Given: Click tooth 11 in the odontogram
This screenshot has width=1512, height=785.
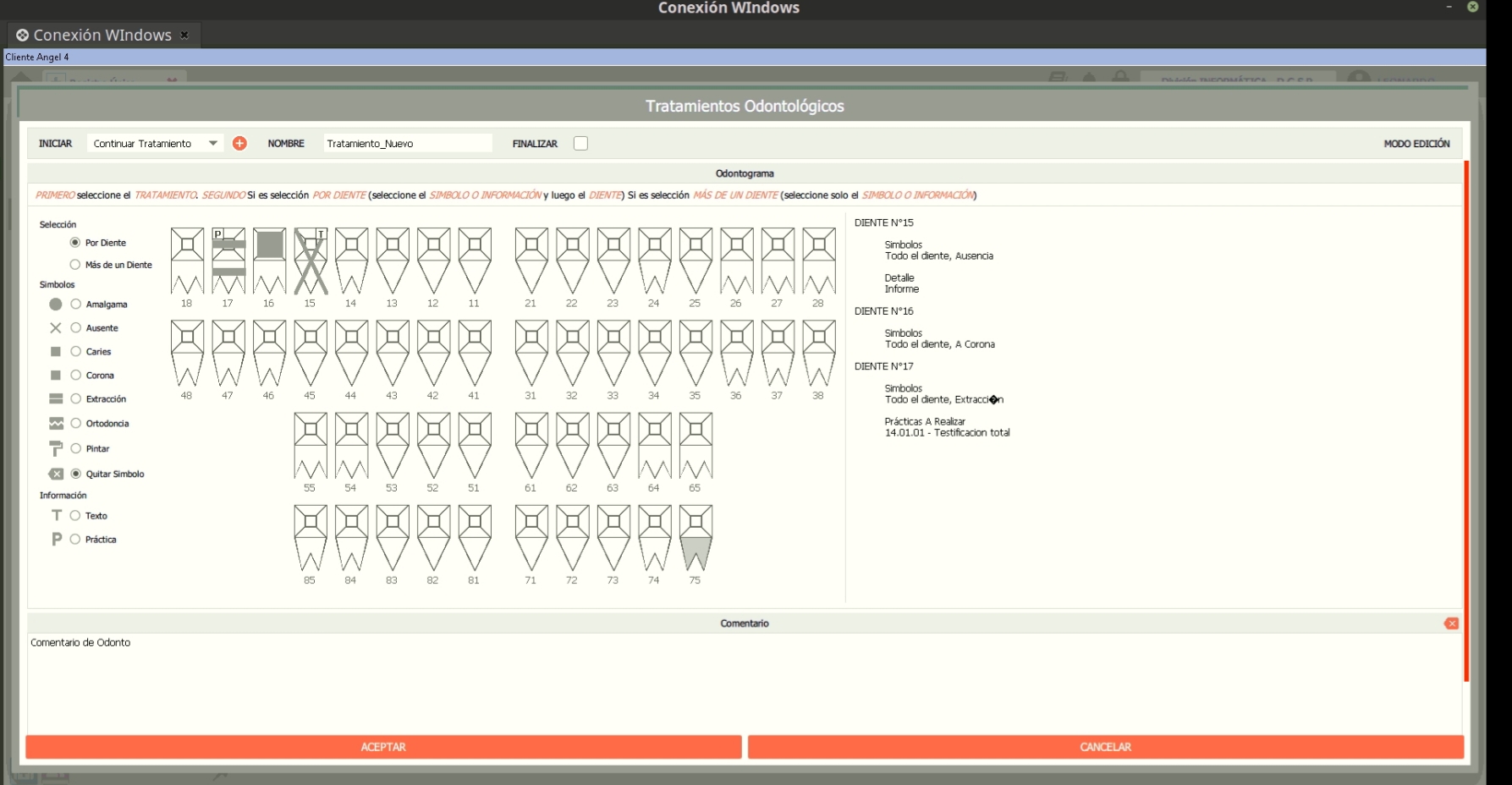Looking at the screenshot, I should [x=475, y=261].
